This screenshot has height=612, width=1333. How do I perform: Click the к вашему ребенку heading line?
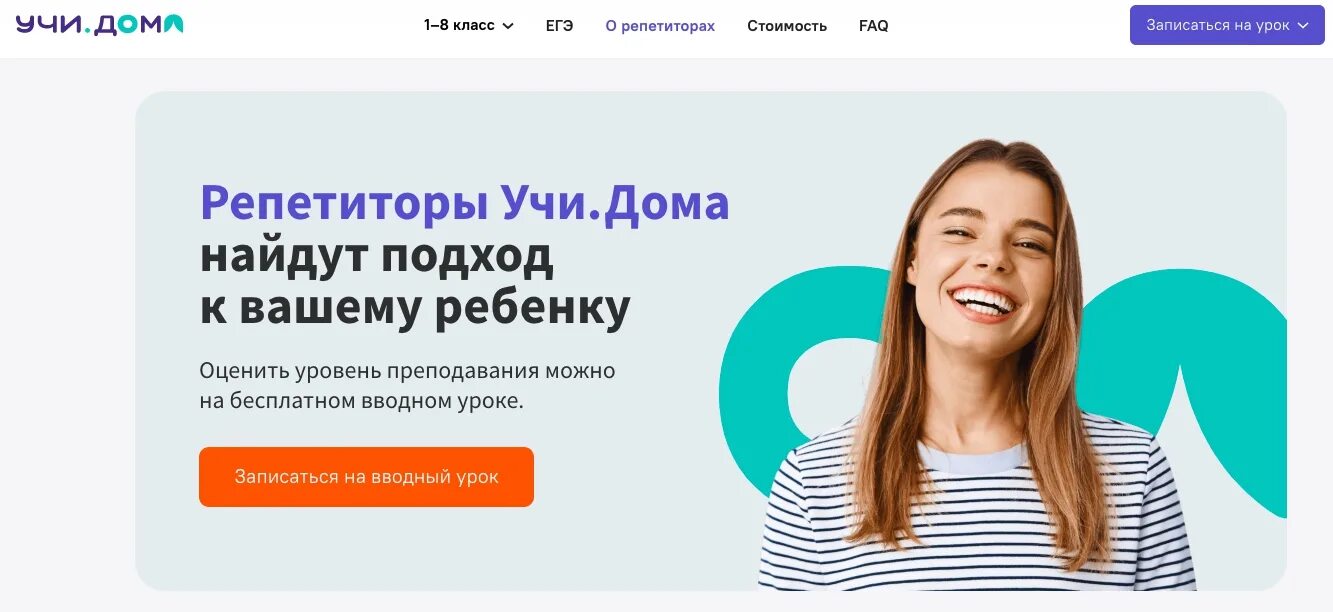415,308
